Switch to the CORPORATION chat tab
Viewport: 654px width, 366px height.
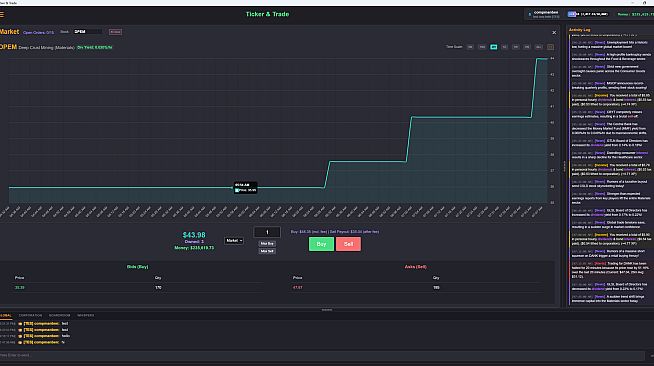30,316
